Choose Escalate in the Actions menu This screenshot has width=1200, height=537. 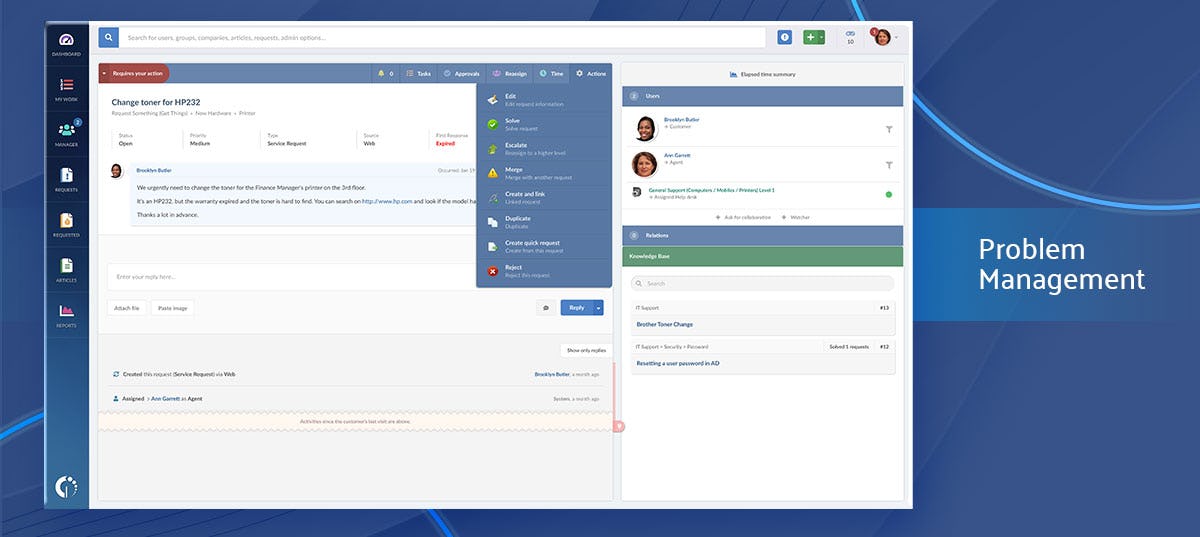click(x=544, y=148)
